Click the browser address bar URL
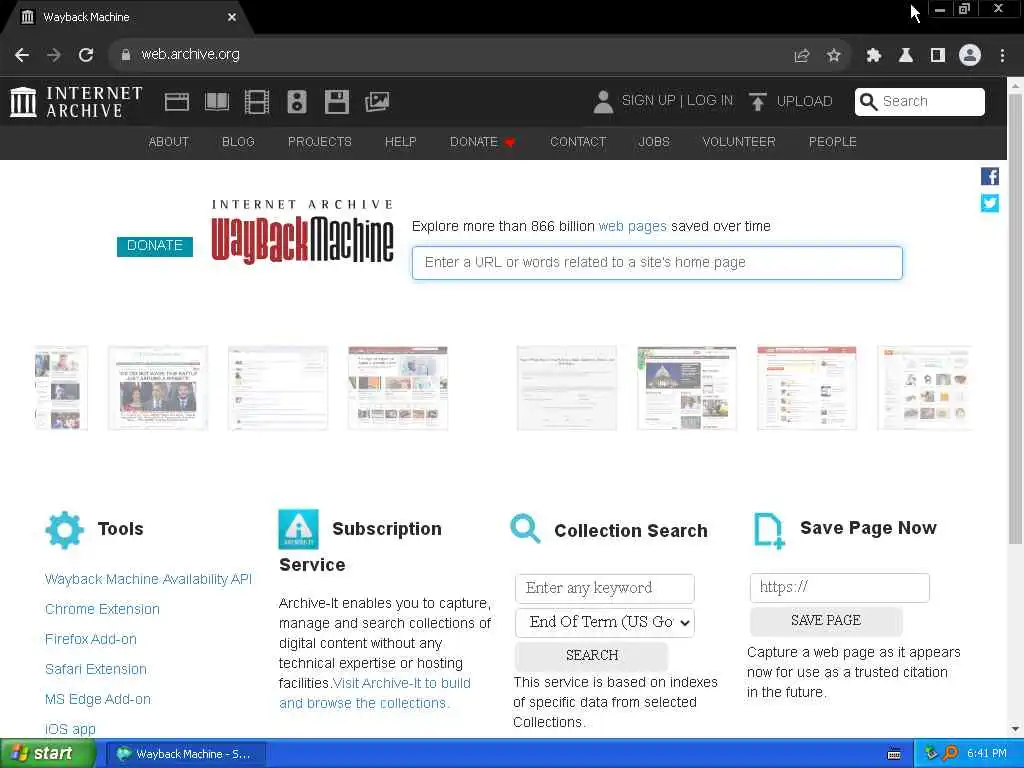 click(190, 55)
